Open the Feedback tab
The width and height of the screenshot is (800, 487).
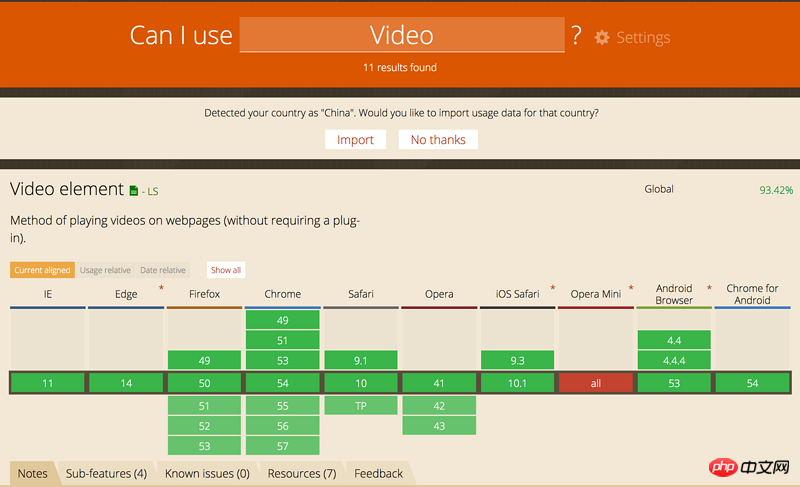(x=379, y=473)
